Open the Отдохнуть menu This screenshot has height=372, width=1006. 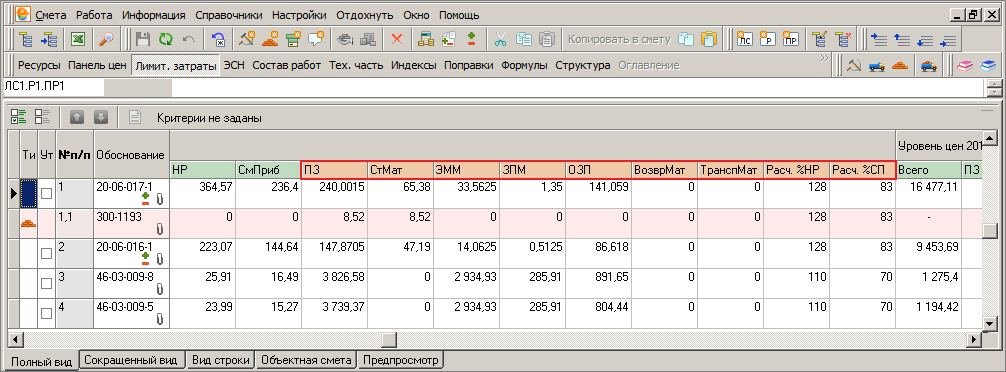(364, 15)
